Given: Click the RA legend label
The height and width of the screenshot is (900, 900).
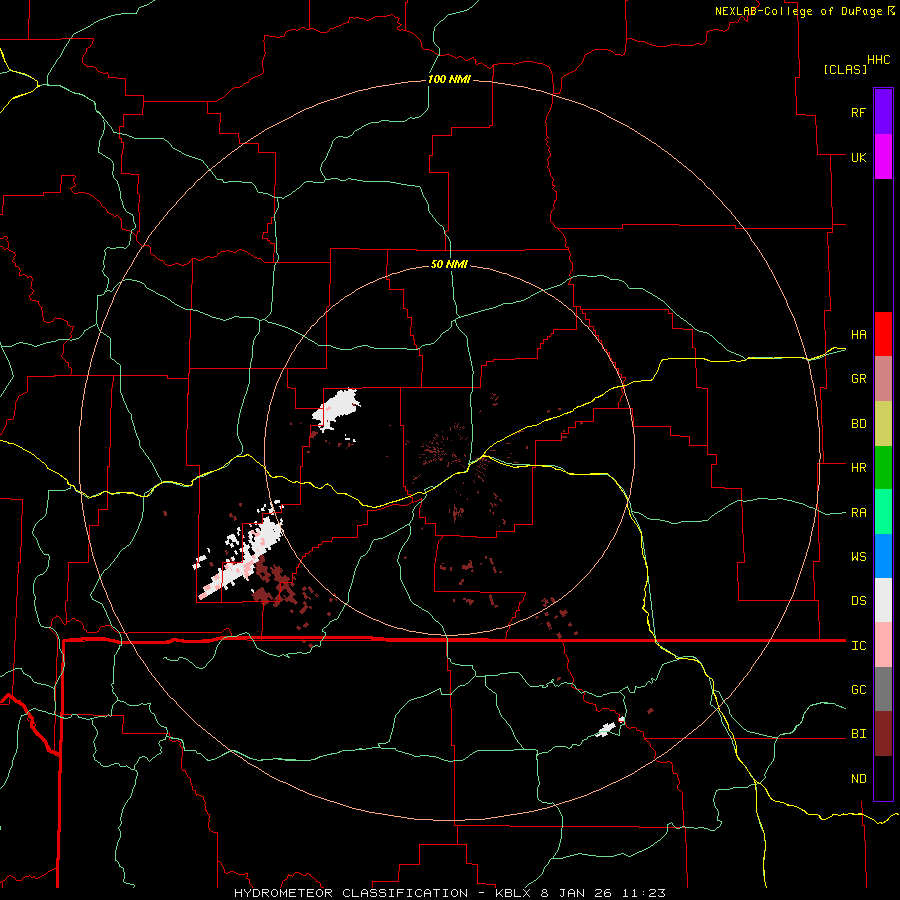Looking at the screenshot, I should (859, 513).
